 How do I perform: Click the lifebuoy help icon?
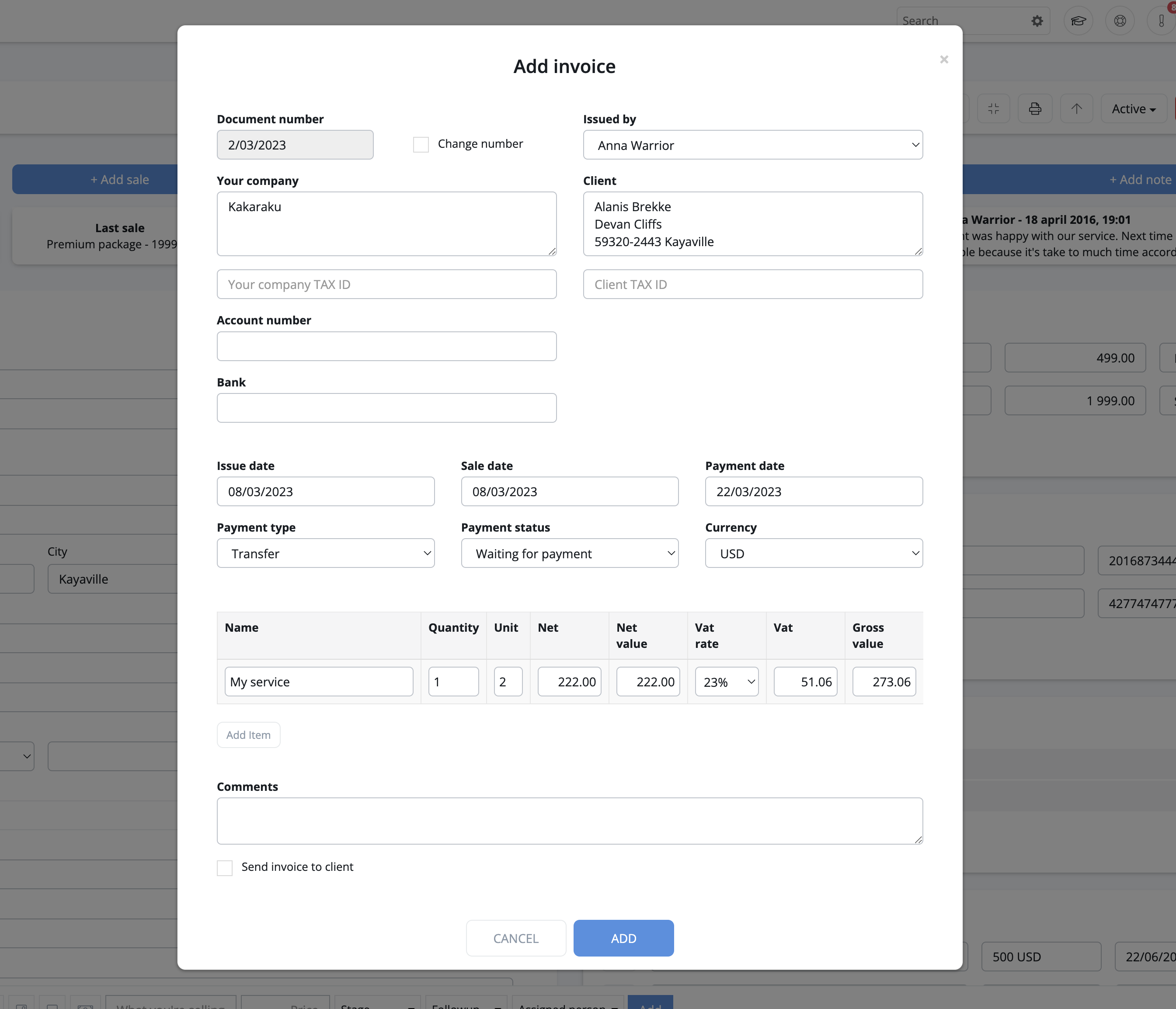(x=1119, y=21)
